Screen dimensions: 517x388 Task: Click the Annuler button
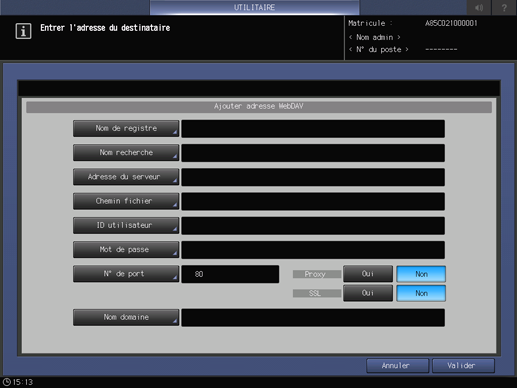pos(397,366)
